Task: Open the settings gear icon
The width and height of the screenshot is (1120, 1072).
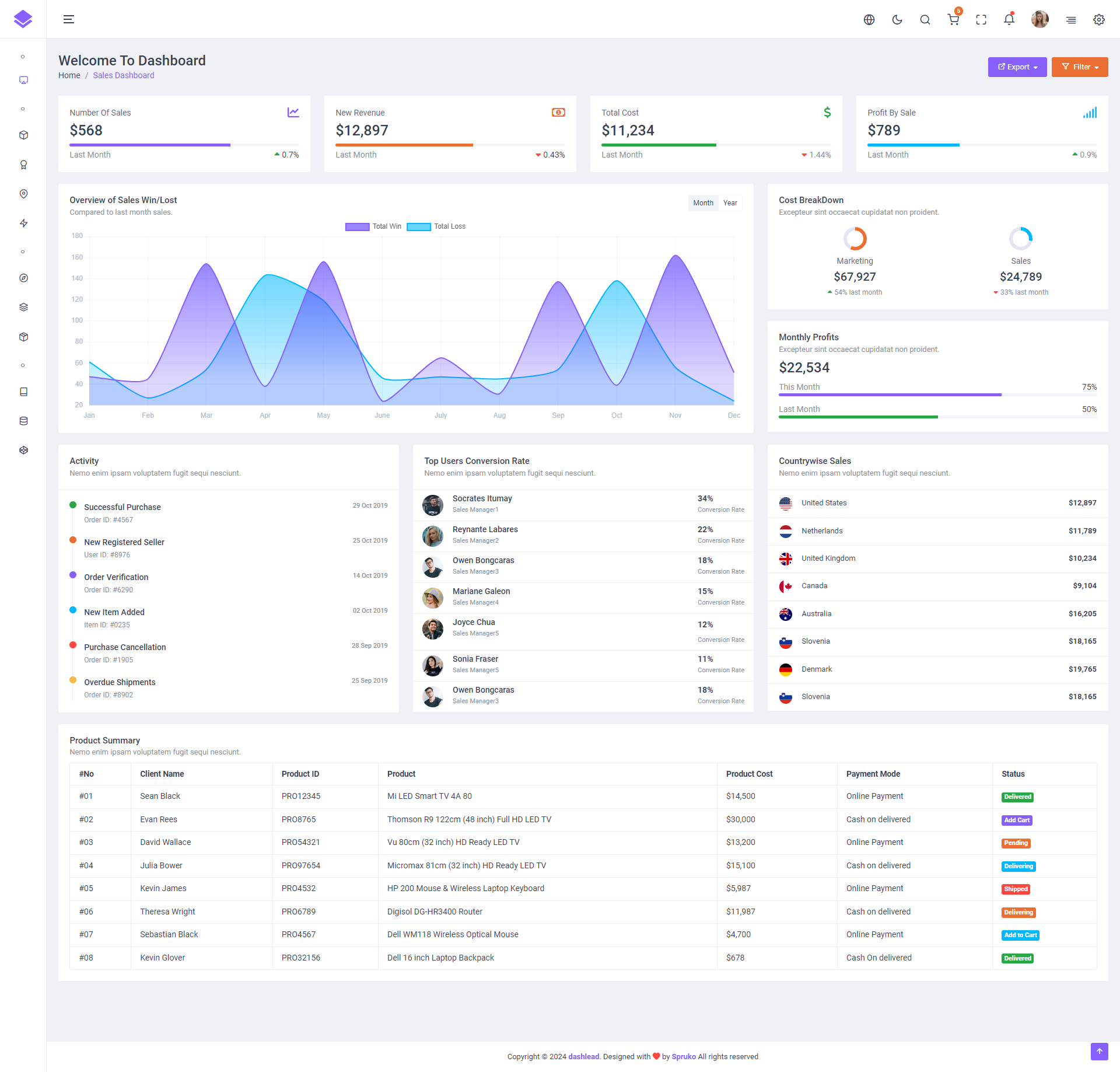Action: 1099,20
